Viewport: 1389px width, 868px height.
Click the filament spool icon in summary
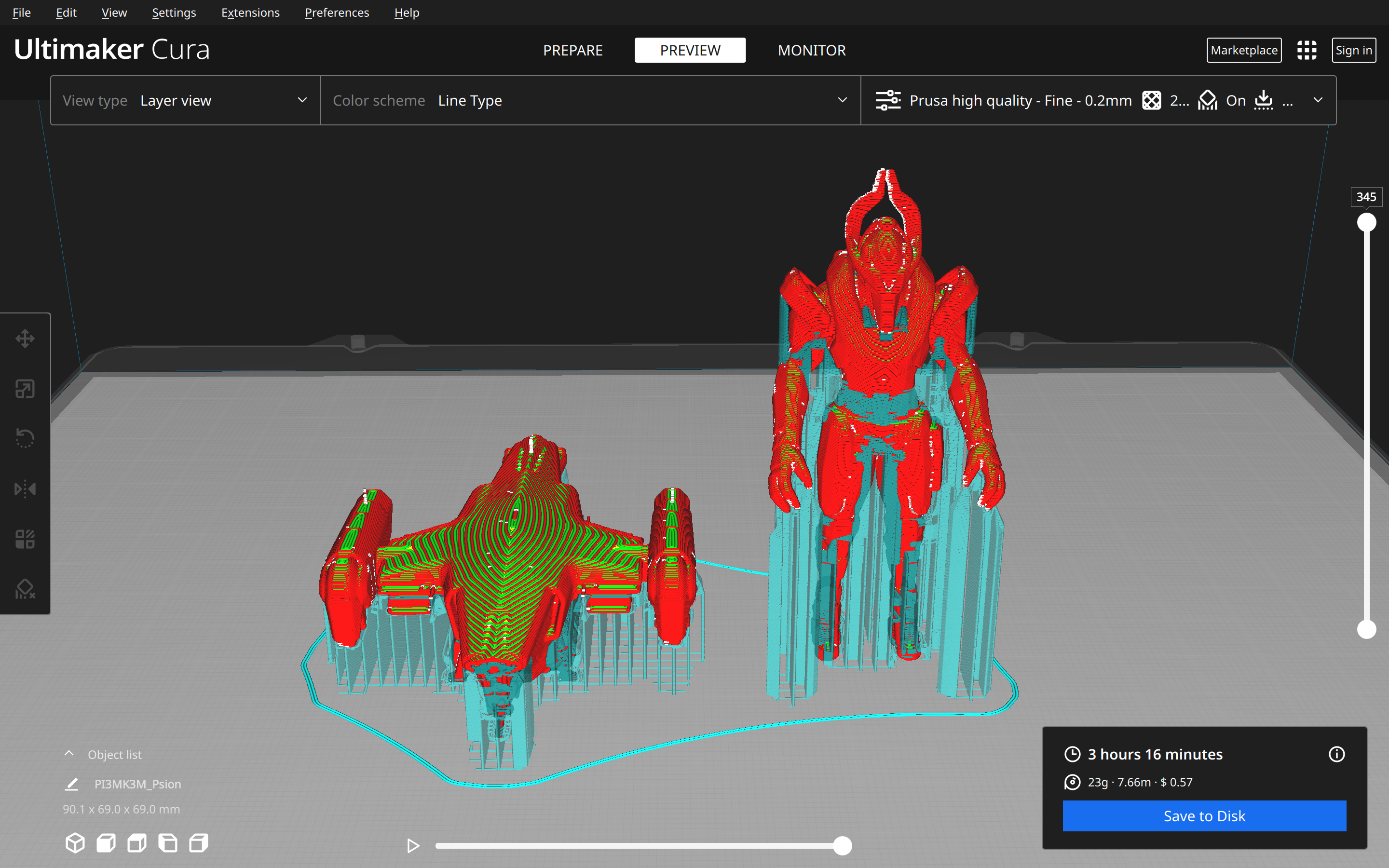[x=1072, y=782]
